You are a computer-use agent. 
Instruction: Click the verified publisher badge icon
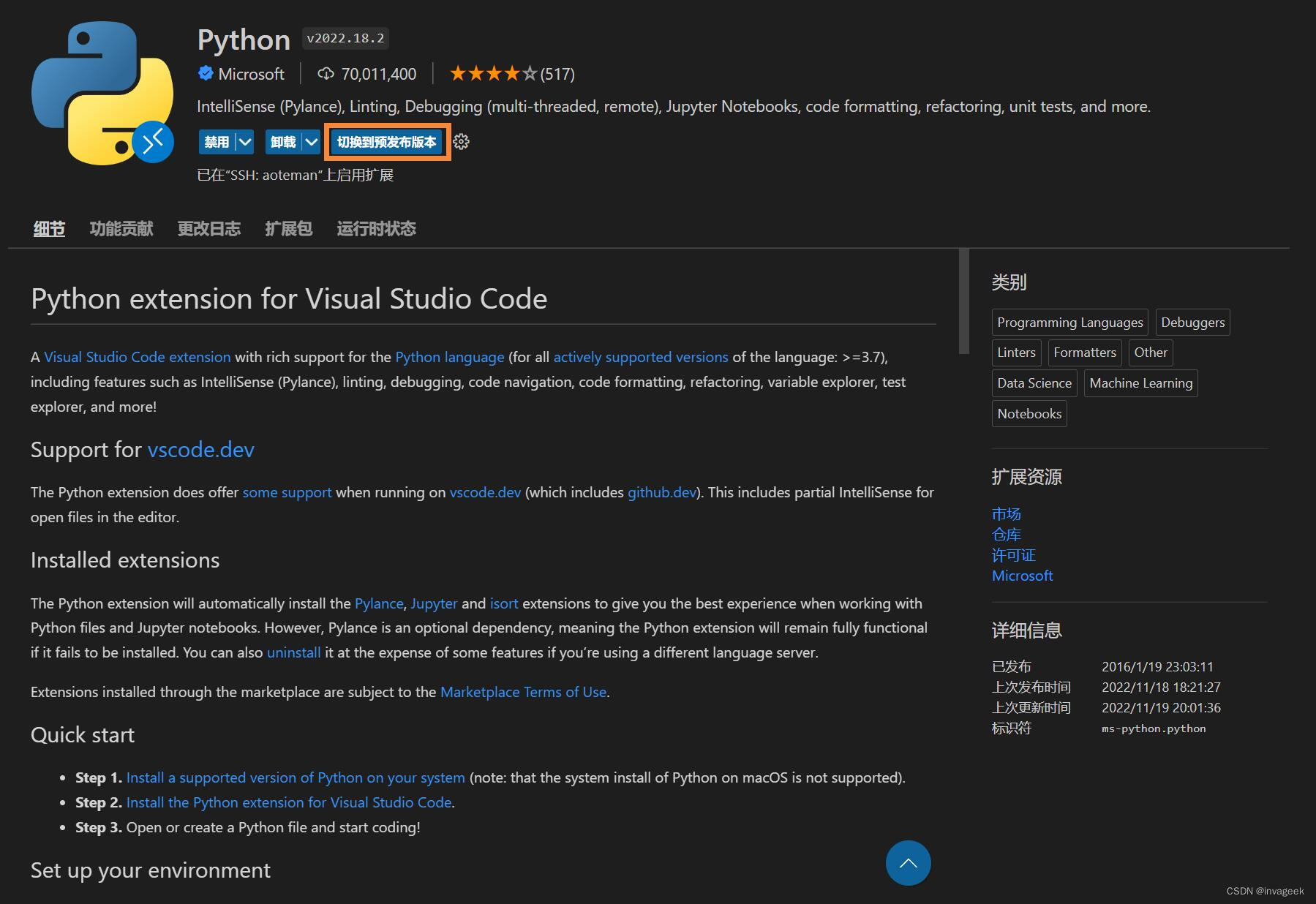206,73
